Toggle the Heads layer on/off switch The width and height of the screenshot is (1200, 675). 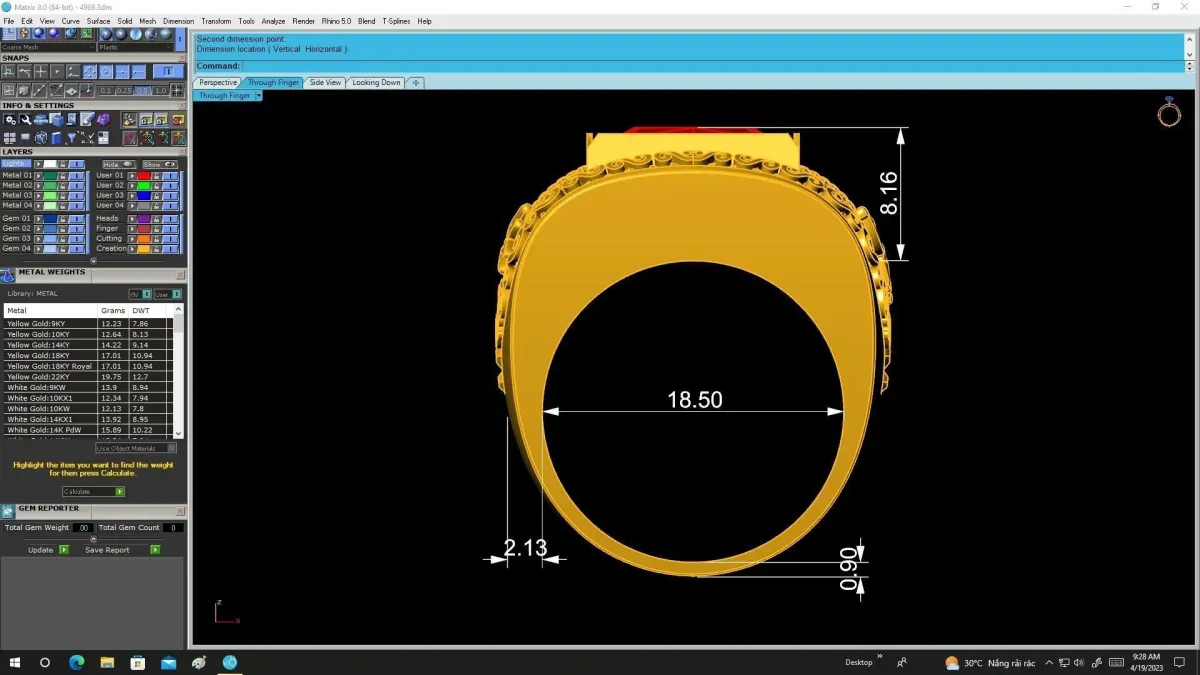coord(170,219)
